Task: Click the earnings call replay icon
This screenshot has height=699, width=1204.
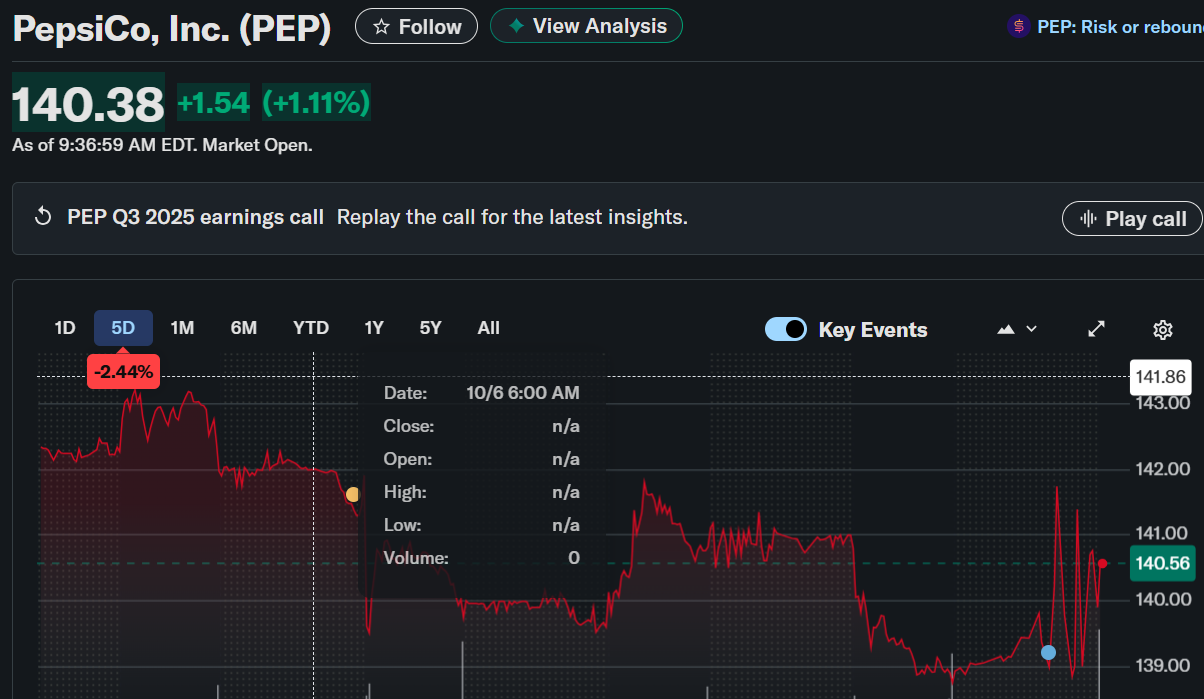Action: (x=43, y=217)
